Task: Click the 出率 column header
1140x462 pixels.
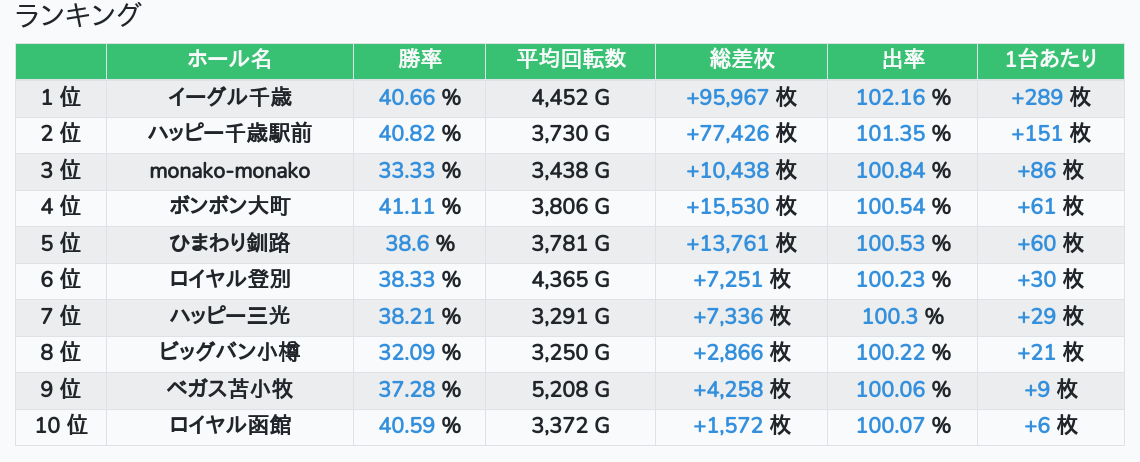Action: coord(902,60)
